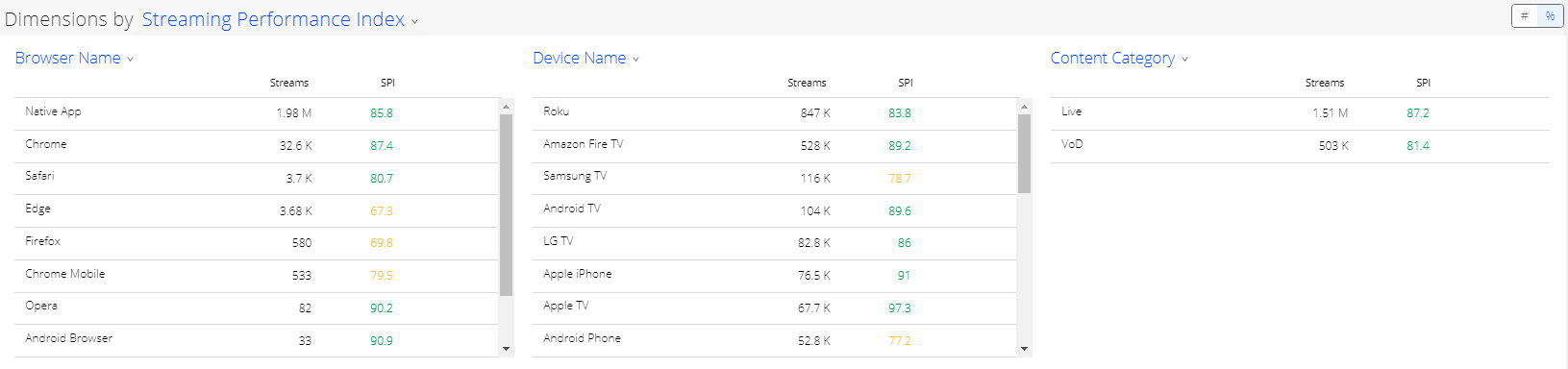The width and height of the screenshot is (1568, 369).
Task: Switch to the # count toggle
Action: 1525,15
